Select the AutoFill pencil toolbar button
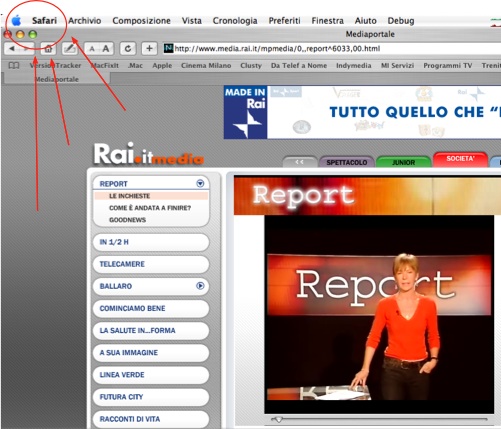Image resolution: width=501 pixels, height=429 pixels. 70,49
